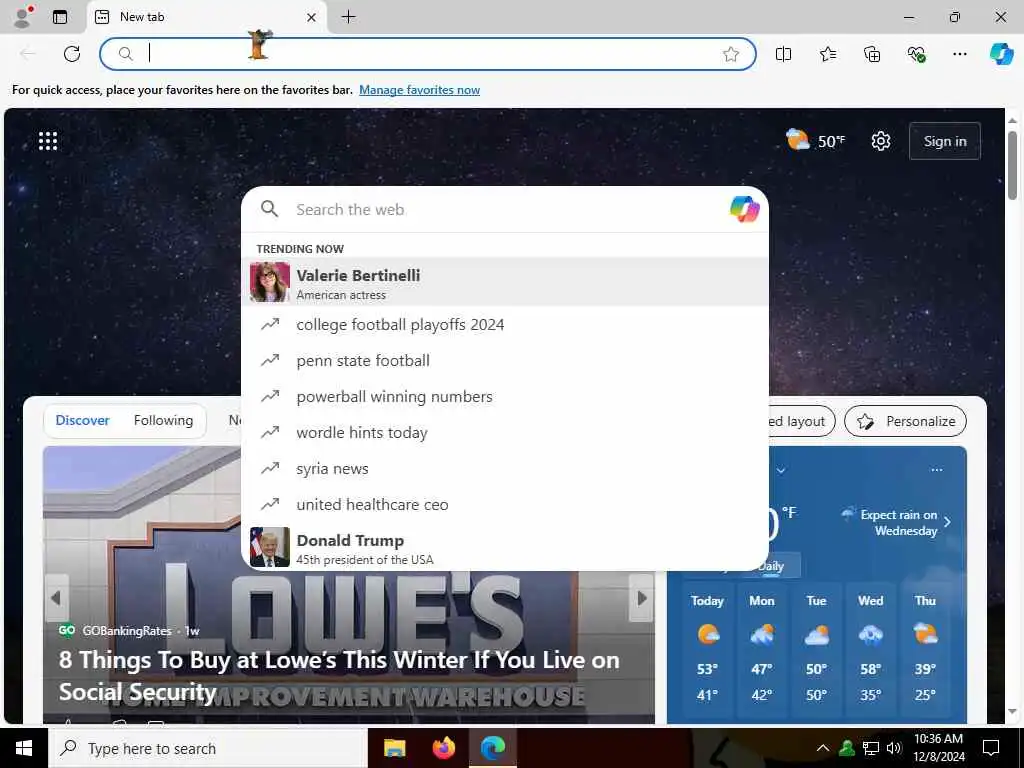Screen dimensions: 1024x768
Task: Open the Favorites list icon
Action: coord(828,54)
